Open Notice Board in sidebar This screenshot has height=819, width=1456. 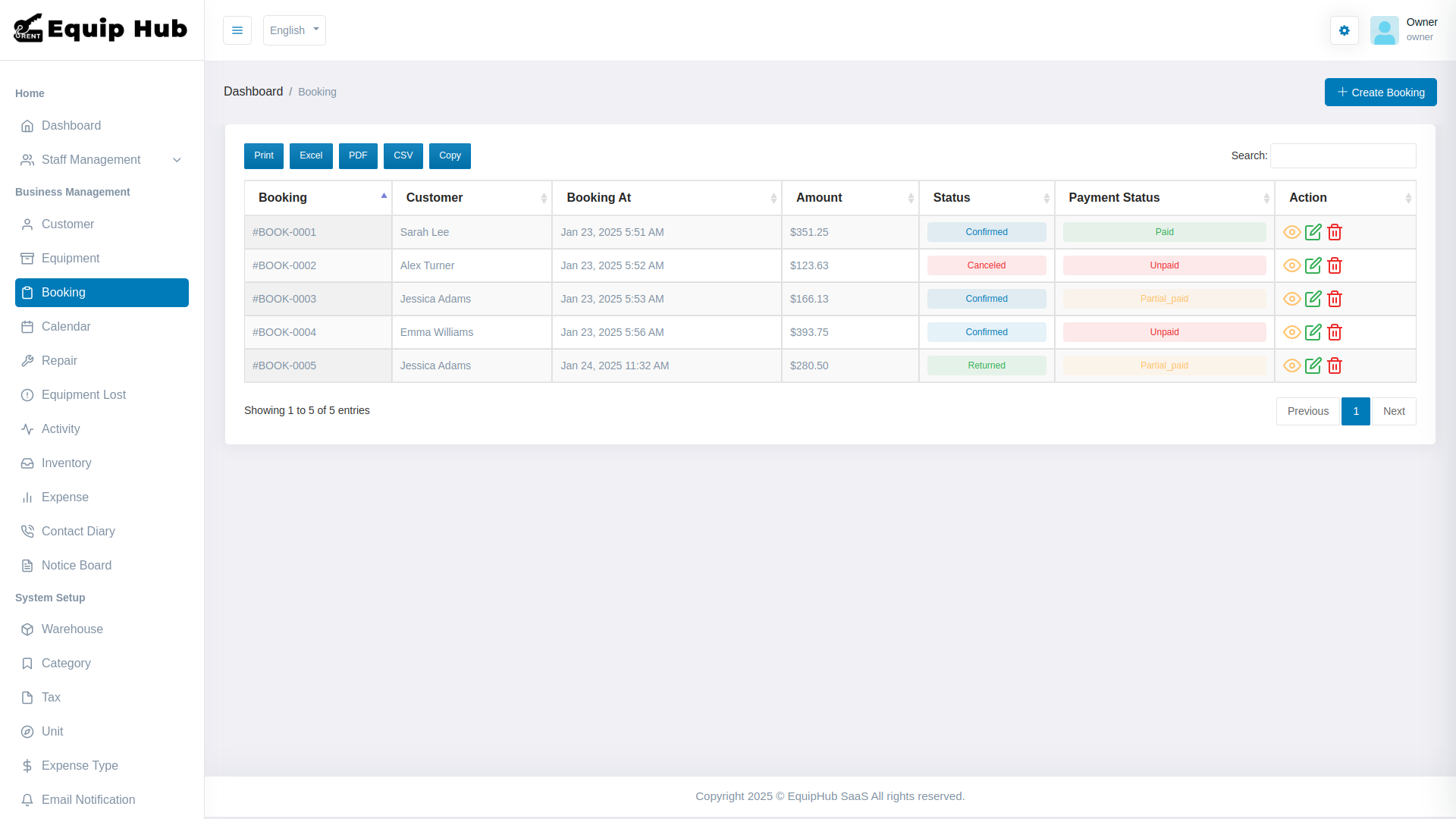(102, 566)
